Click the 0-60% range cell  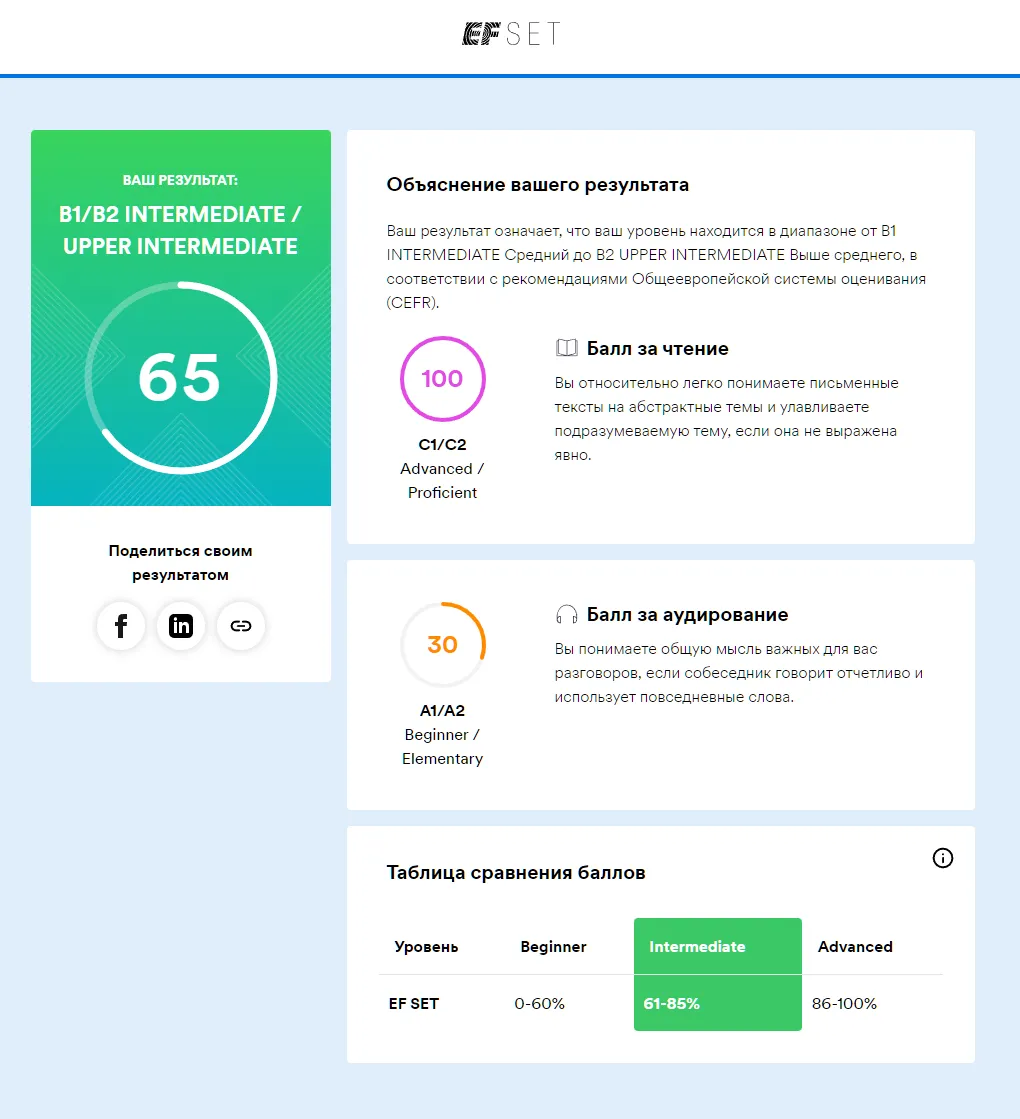pos(540,1003)
